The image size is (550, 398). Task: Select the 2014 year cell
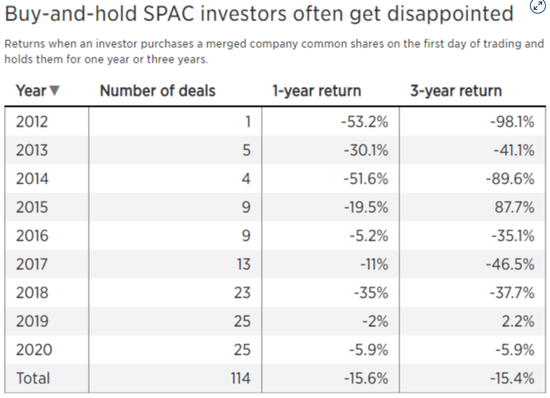click(x=32, y=178)
